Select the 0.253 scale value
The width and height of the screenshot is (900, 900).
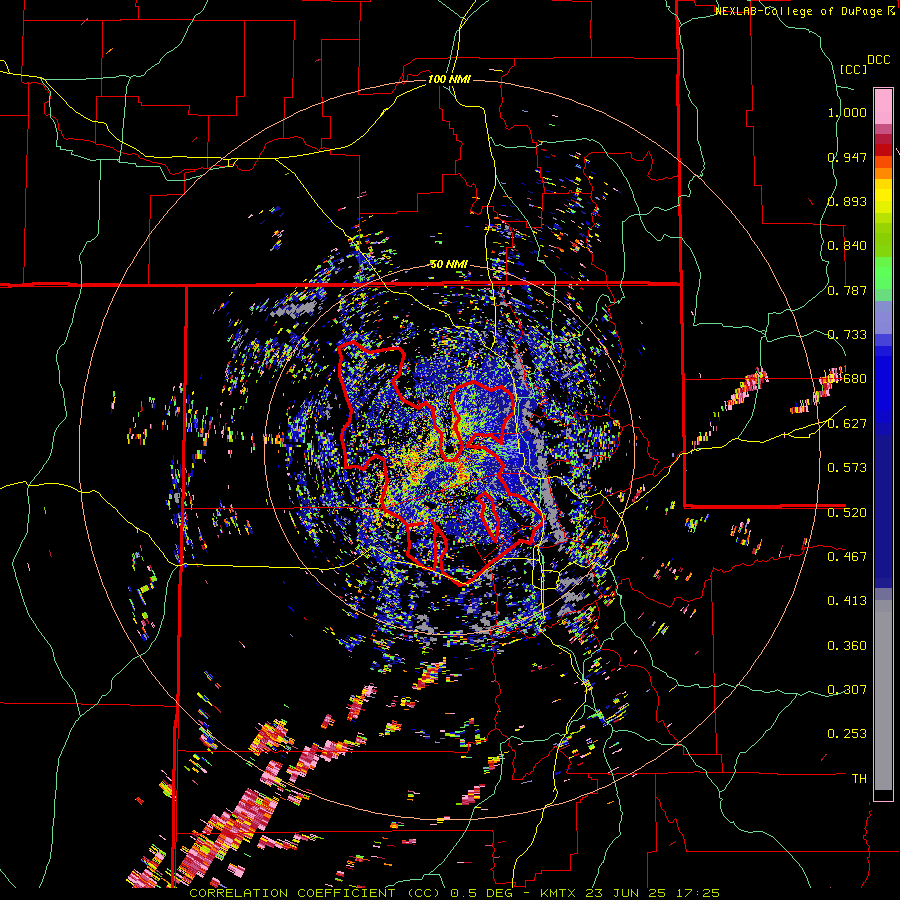click(x=847, y=734)
